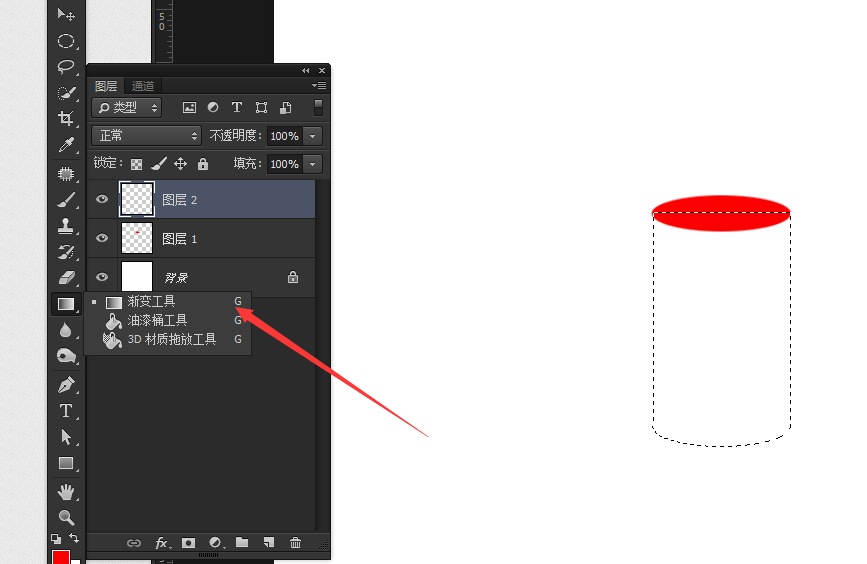Select the Move tool

pyautogui.click(x=66, y=14)
